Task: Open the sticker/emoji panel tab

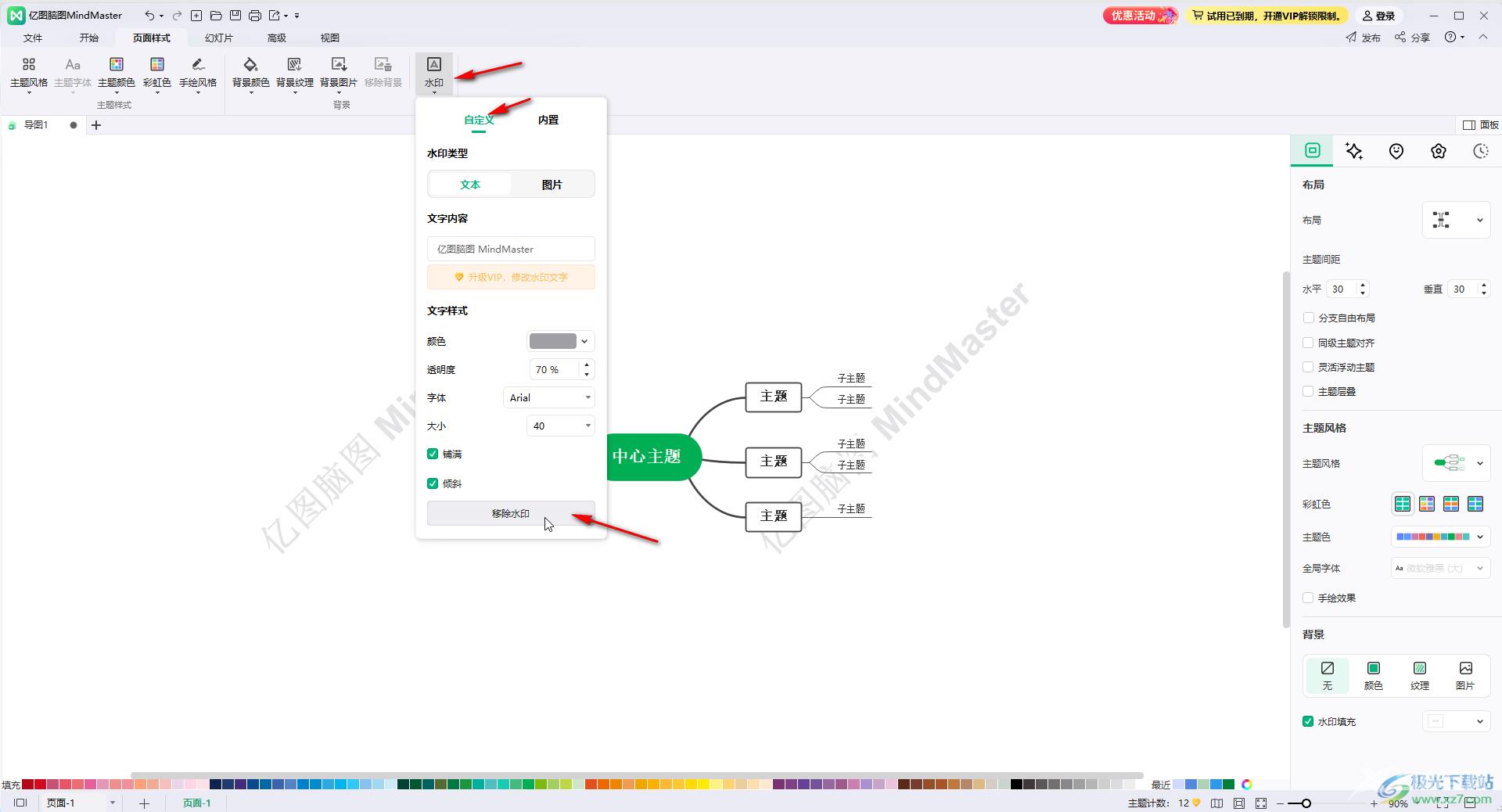Action: point(1396,151)
